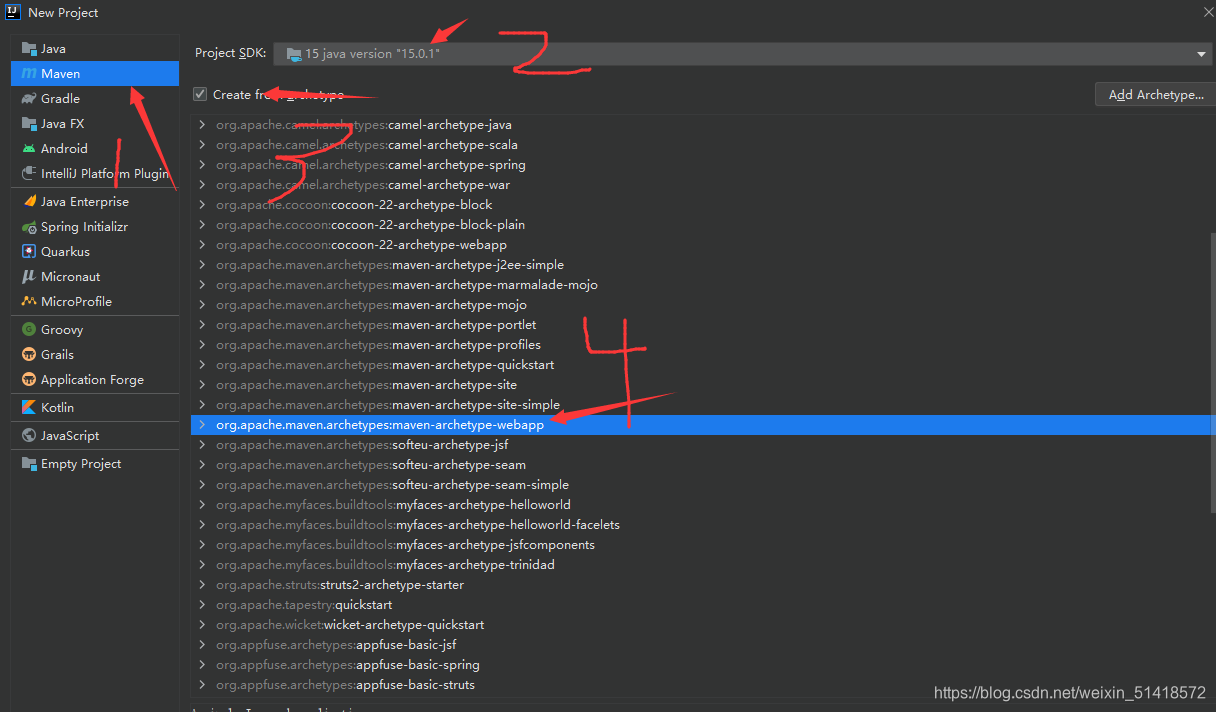
Task: Expand cocoon-22-archetype-block node
Action: pos(202,205)
